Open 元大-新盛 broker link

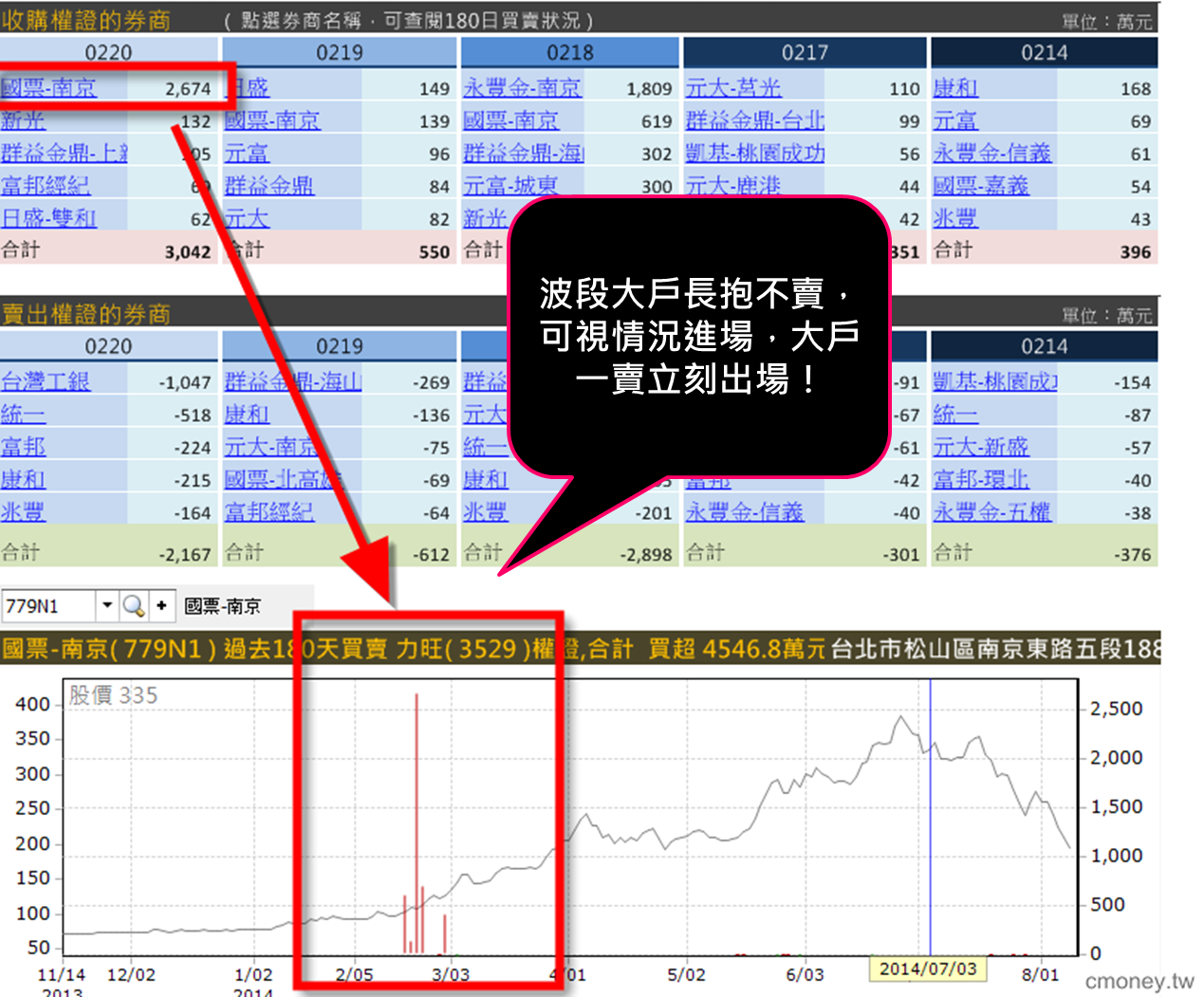tap(981, 447)
